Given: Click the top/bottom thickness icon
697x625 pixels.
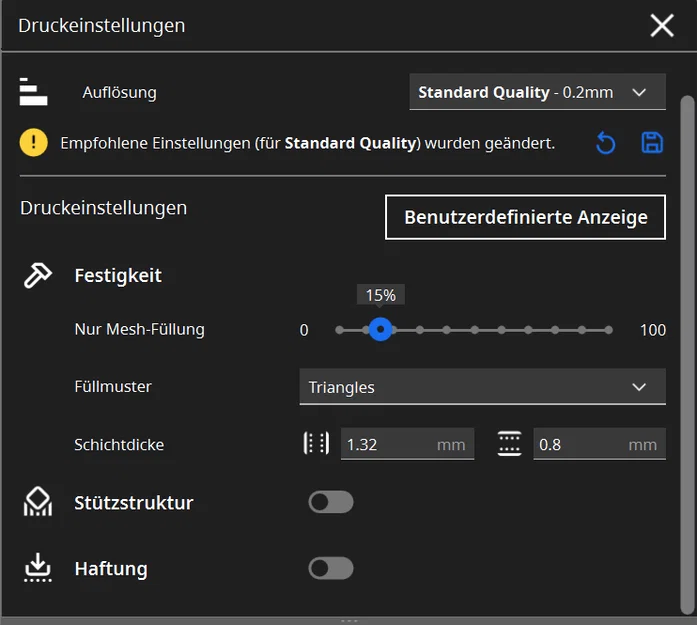Looking at the screenshot, I should [510, 444].
